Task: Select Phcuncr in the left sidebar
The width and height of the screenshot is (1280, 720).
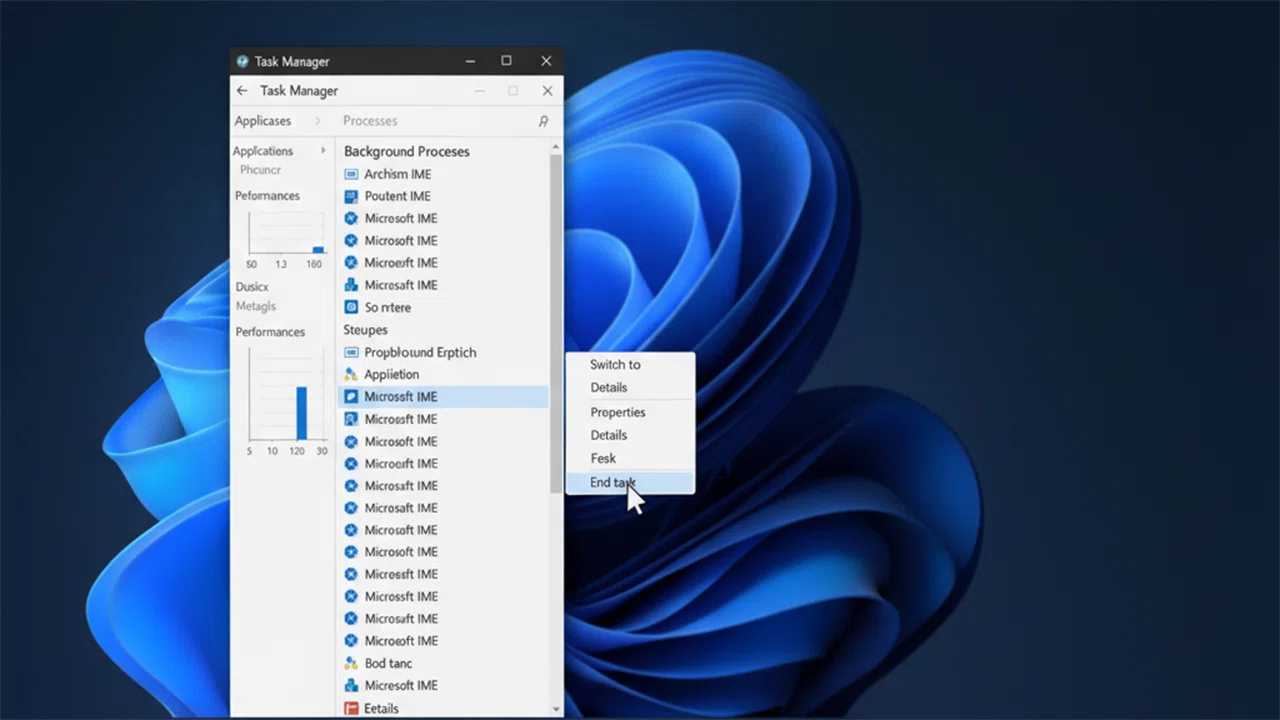Action: 261,170
